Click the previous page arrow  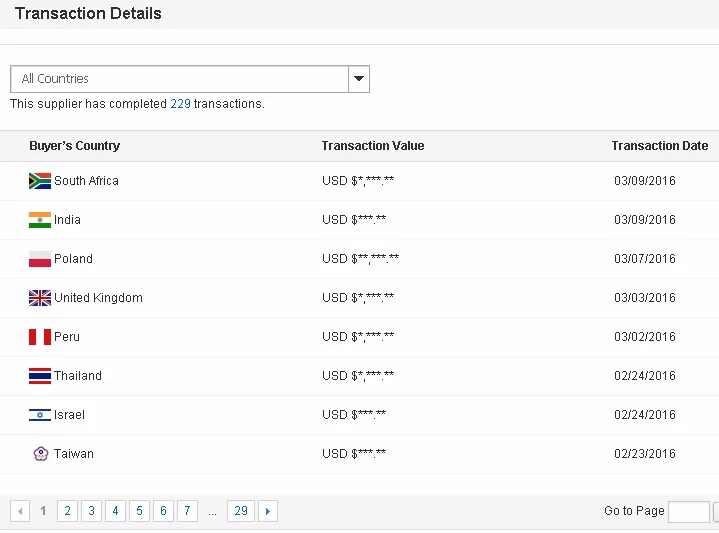point(20,511)
